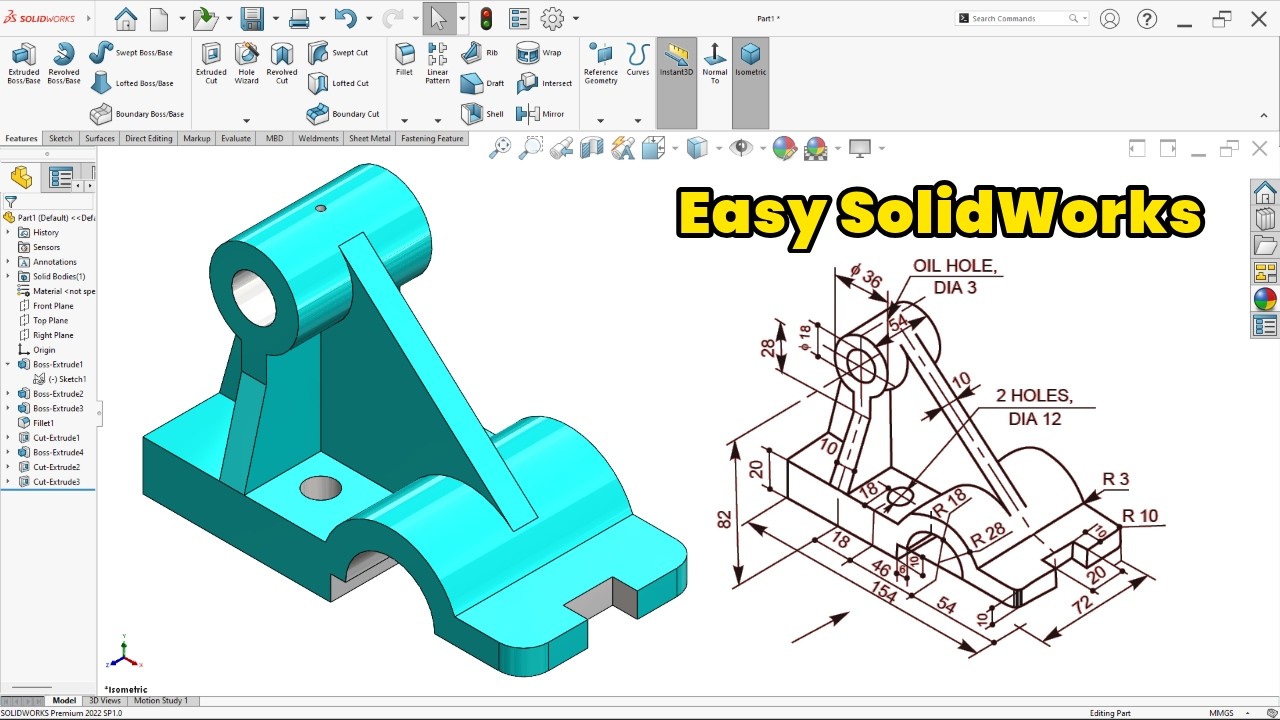Click the Zoom to Fit icon
Image resolution: width=1280 pixels, height=720 pixels.
click(500, 148)
